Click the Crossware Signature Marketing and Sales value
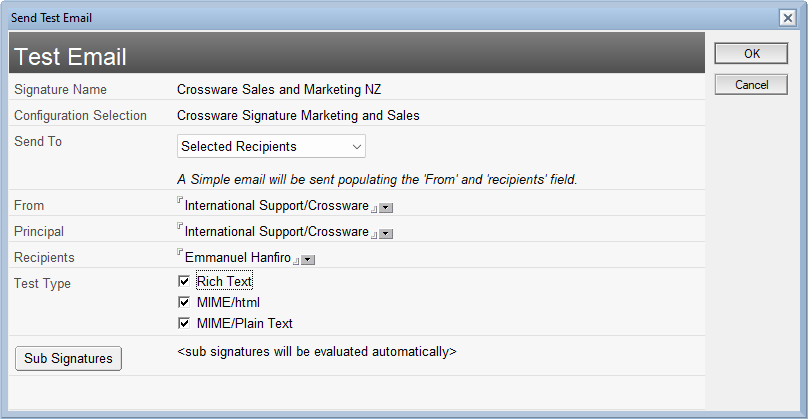This screenshot has height=419, width=808. (x=298, y=115)
